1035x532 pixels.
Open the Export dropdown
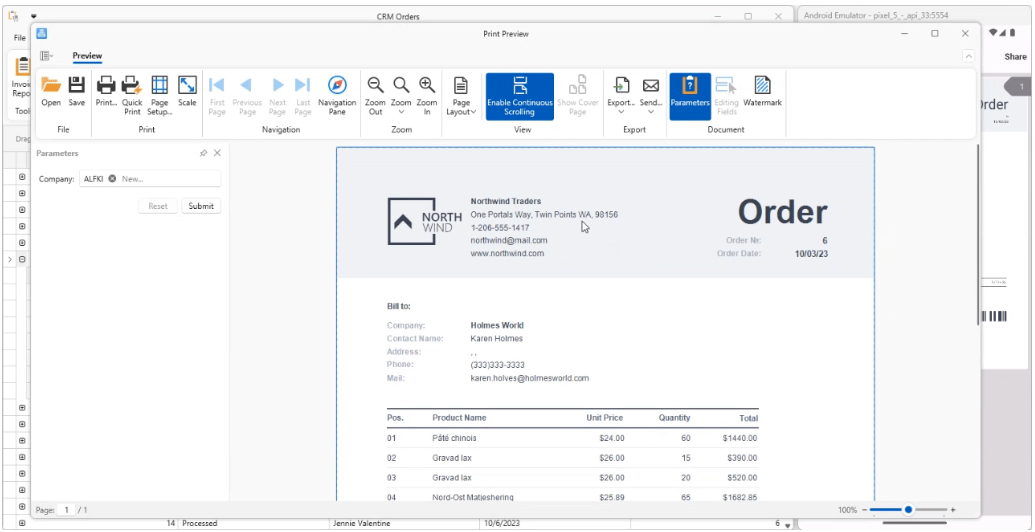[x=621, y=95]
